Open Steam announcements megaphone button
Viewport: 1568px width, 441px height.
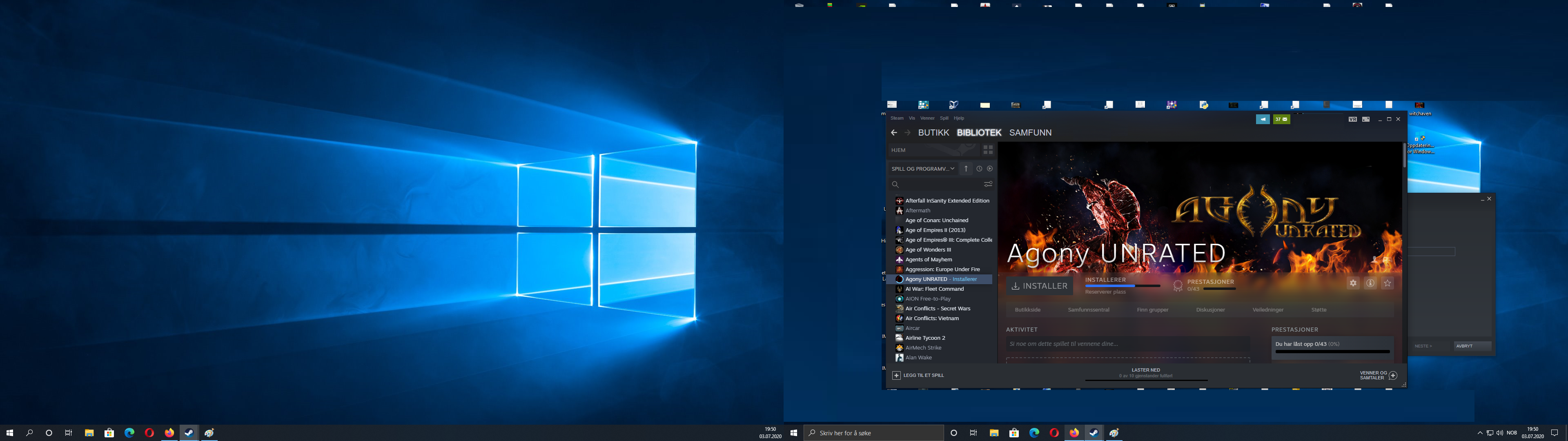click(x=1263, y=119)
